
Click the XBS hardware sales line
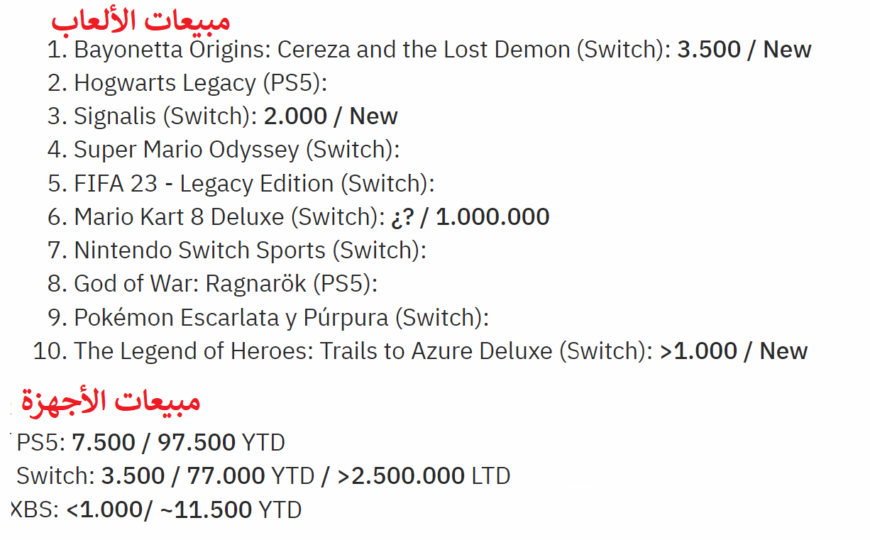[x=156, y=510]
